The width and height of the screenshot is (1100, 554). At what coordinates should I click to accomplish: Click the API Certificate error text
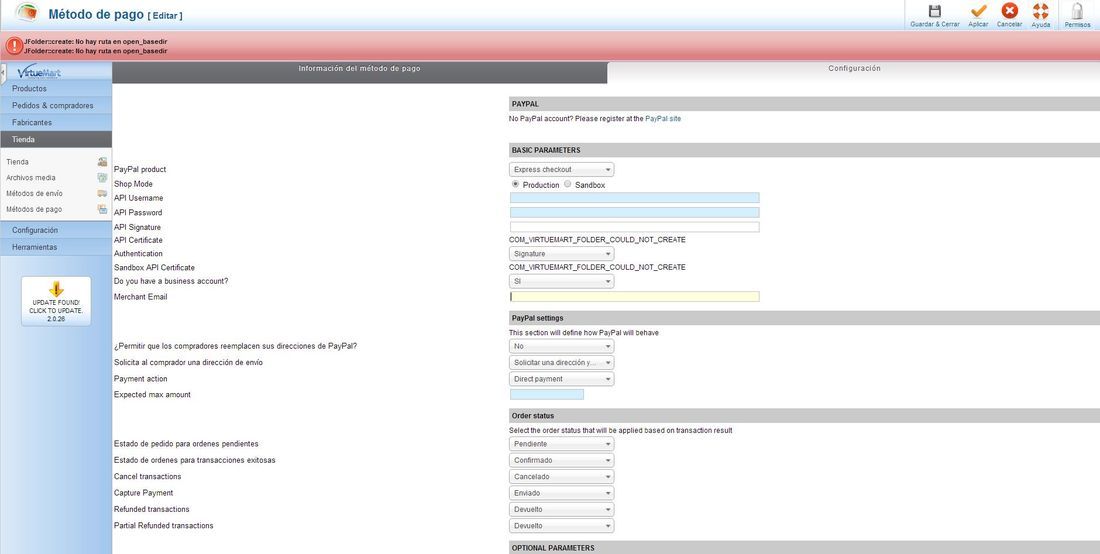point(597,240)
